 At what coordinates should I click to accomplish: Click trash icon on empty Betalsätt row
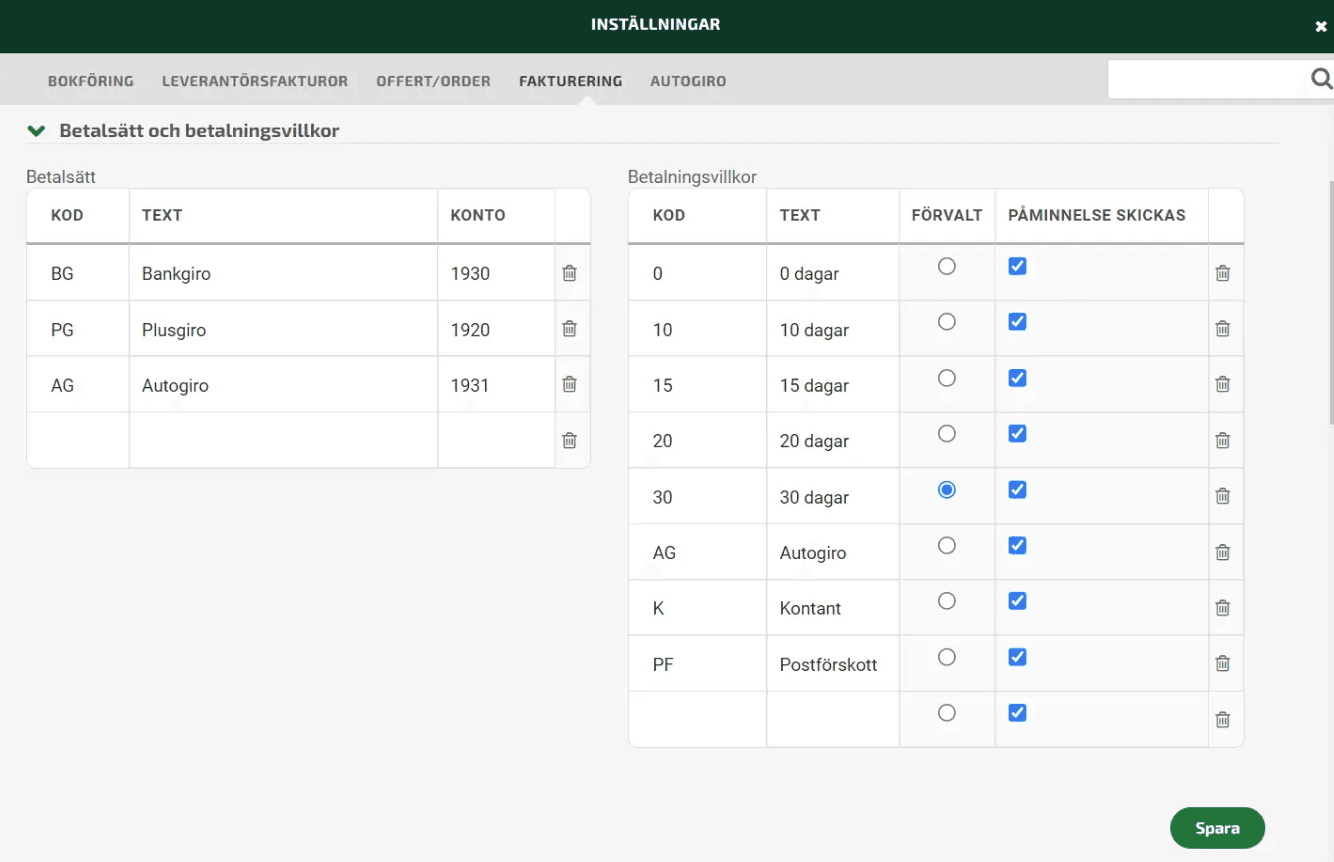pos(570,440)
